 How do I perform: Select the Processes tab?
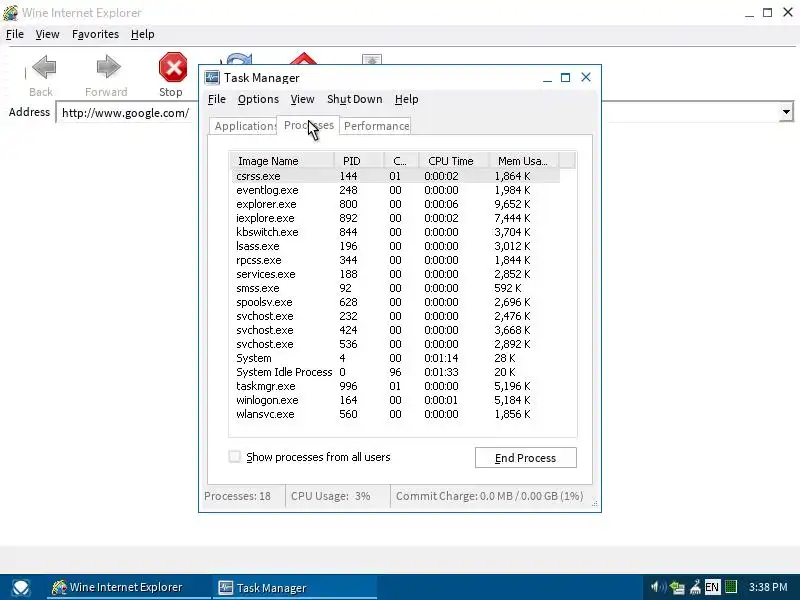click(308, 125)
